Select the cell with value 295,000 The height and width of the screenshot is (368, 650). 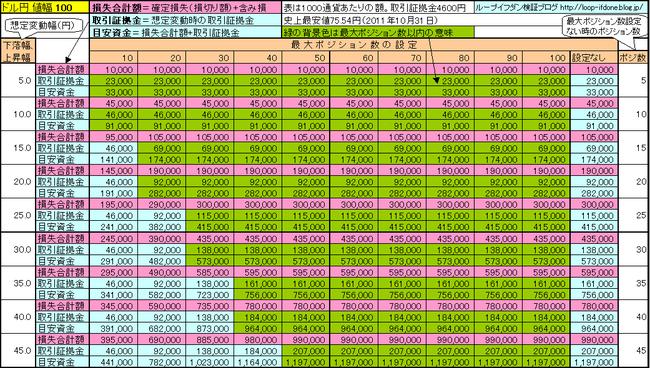(x=114, y=273)
